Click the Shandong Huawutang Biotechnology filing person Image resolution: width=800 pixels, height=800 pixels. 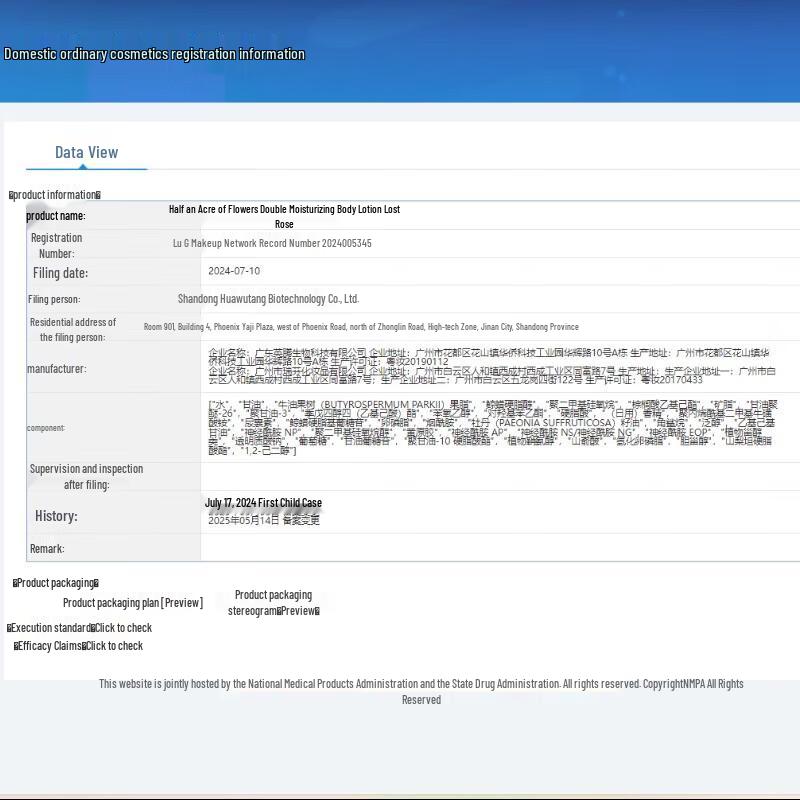coord(268,299)
